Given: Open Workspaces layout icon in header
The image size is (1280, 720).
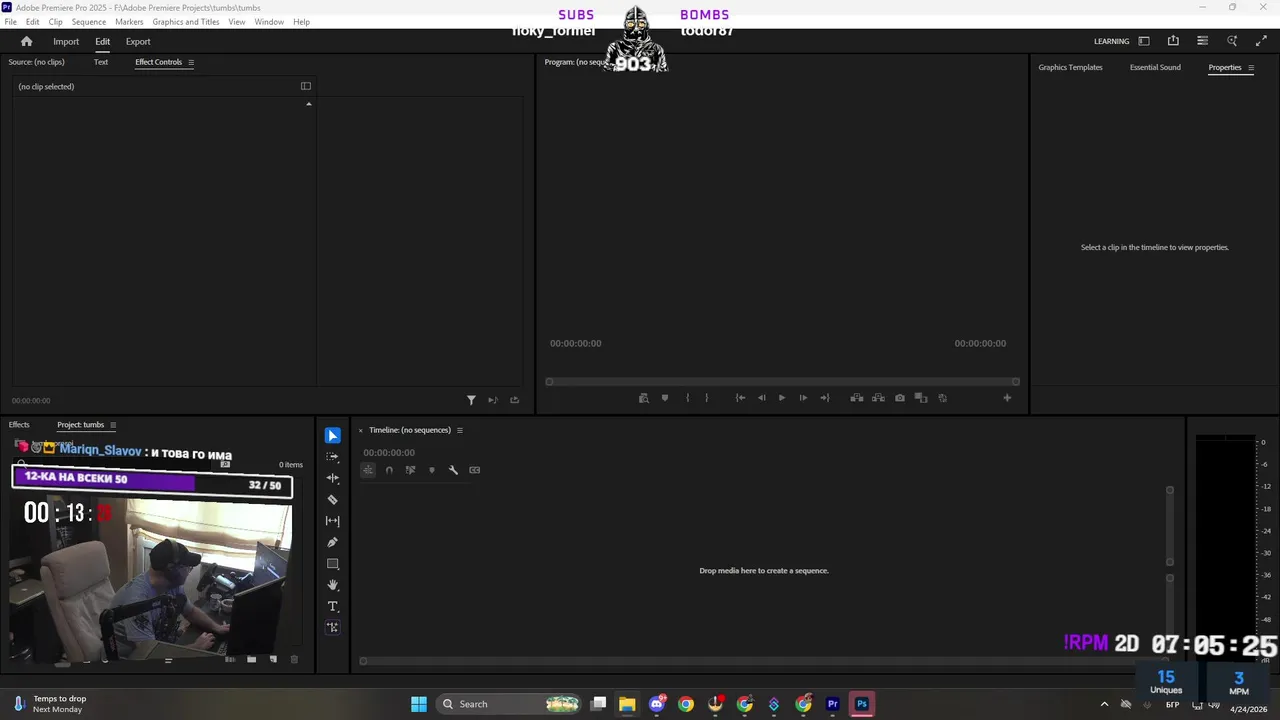Looking at the screenshot, I should [1144, 41].
